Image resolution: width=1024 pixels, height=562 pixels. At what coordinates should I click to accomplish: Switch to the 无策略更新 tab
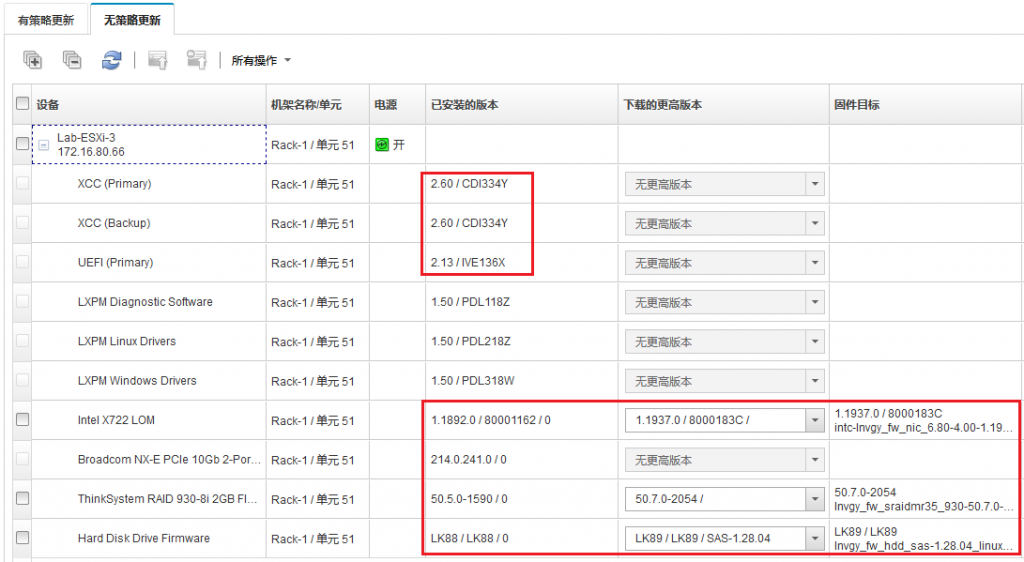pos(132,20)
